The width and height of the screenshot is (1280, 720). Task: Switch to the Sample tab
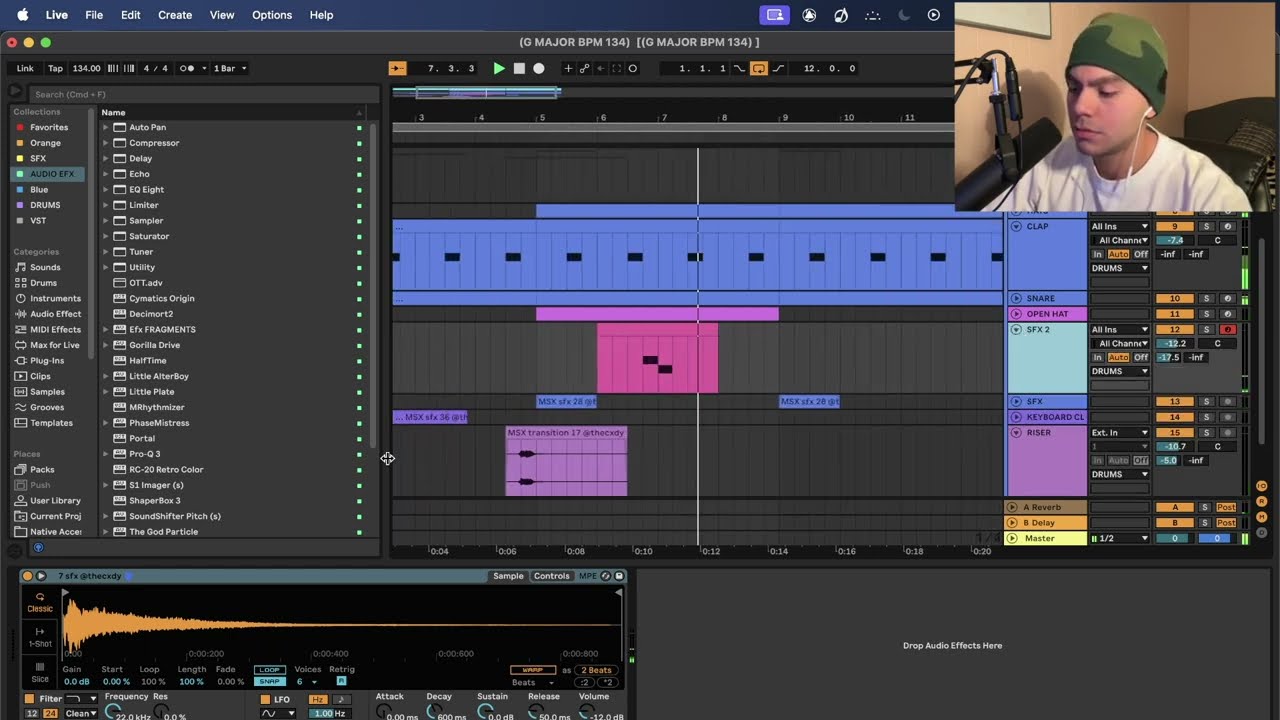(x=508, y=576)
